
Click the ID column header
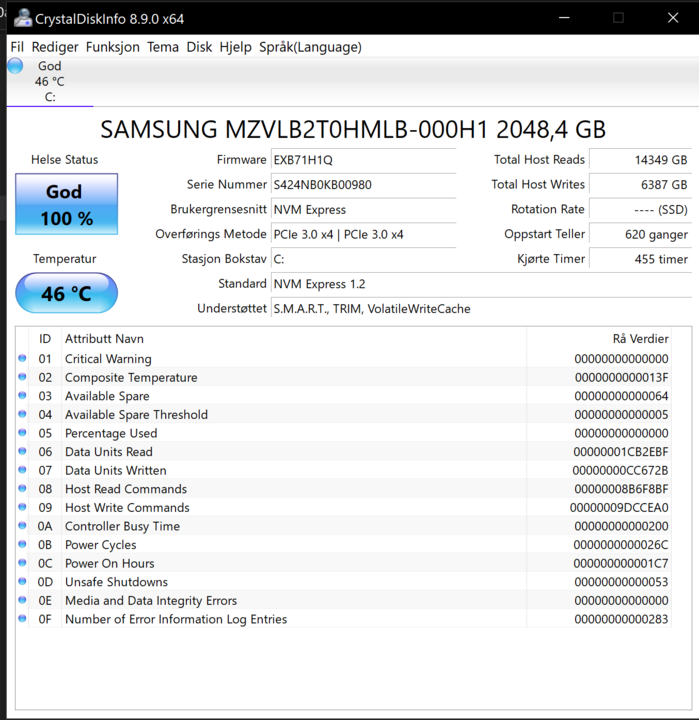click(45, 338)
